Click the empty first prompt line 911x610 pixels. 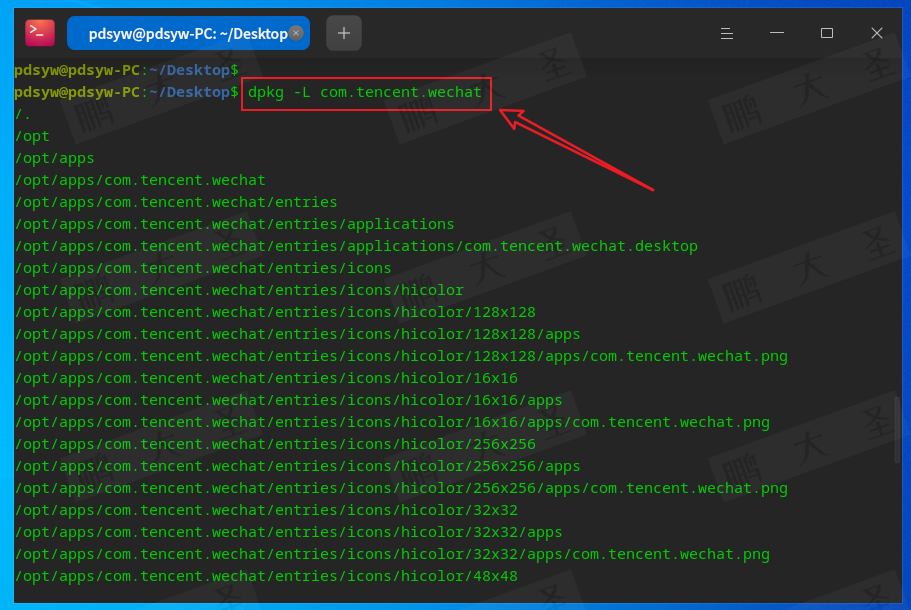point(126,70)
